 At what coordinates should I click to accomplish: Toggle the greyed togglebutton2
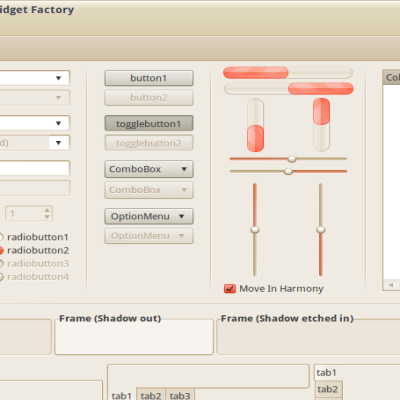point(149,143)
